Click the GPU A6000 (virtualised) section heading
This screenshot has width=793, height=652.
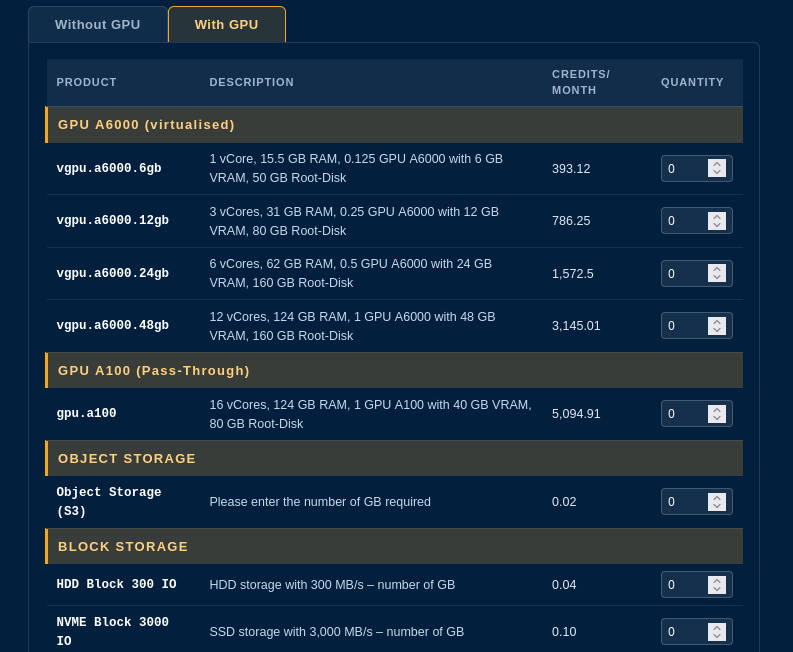[146, 124]
